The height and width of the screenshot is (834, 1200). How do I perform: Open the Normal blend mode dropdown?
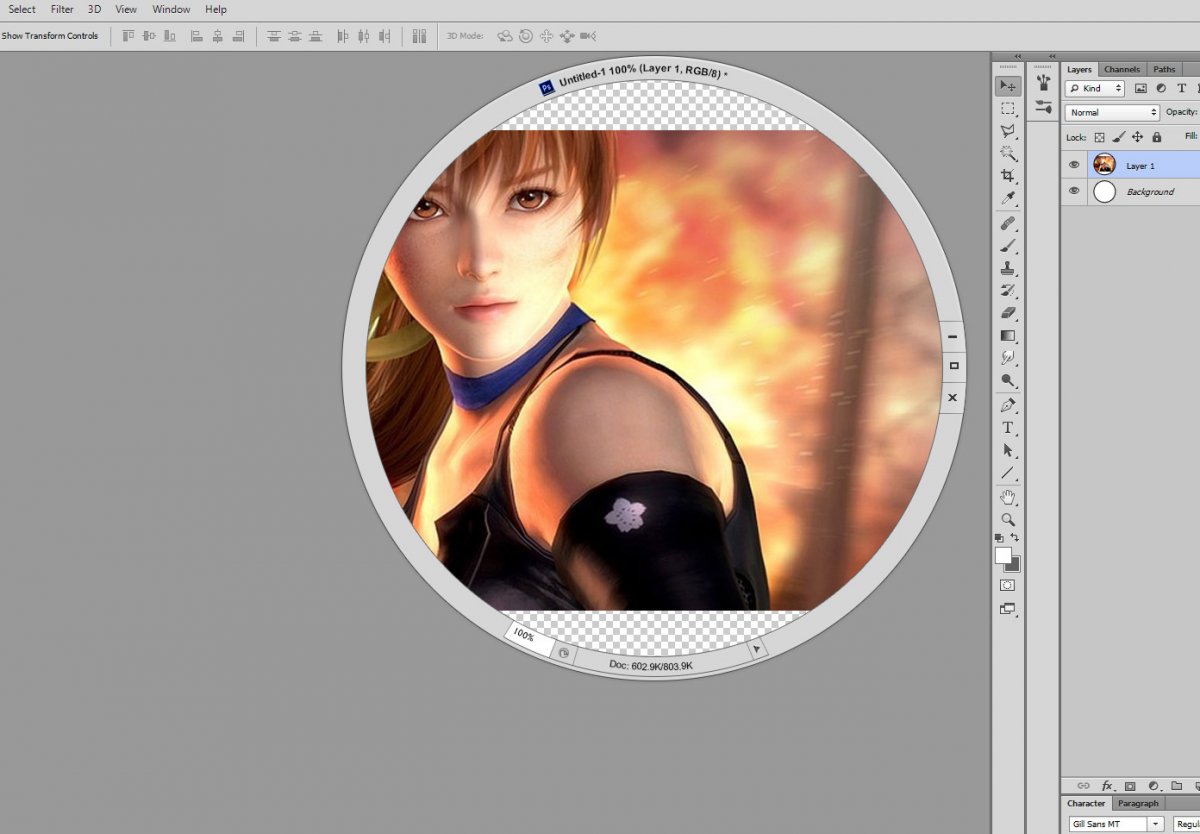(1112, 113)
